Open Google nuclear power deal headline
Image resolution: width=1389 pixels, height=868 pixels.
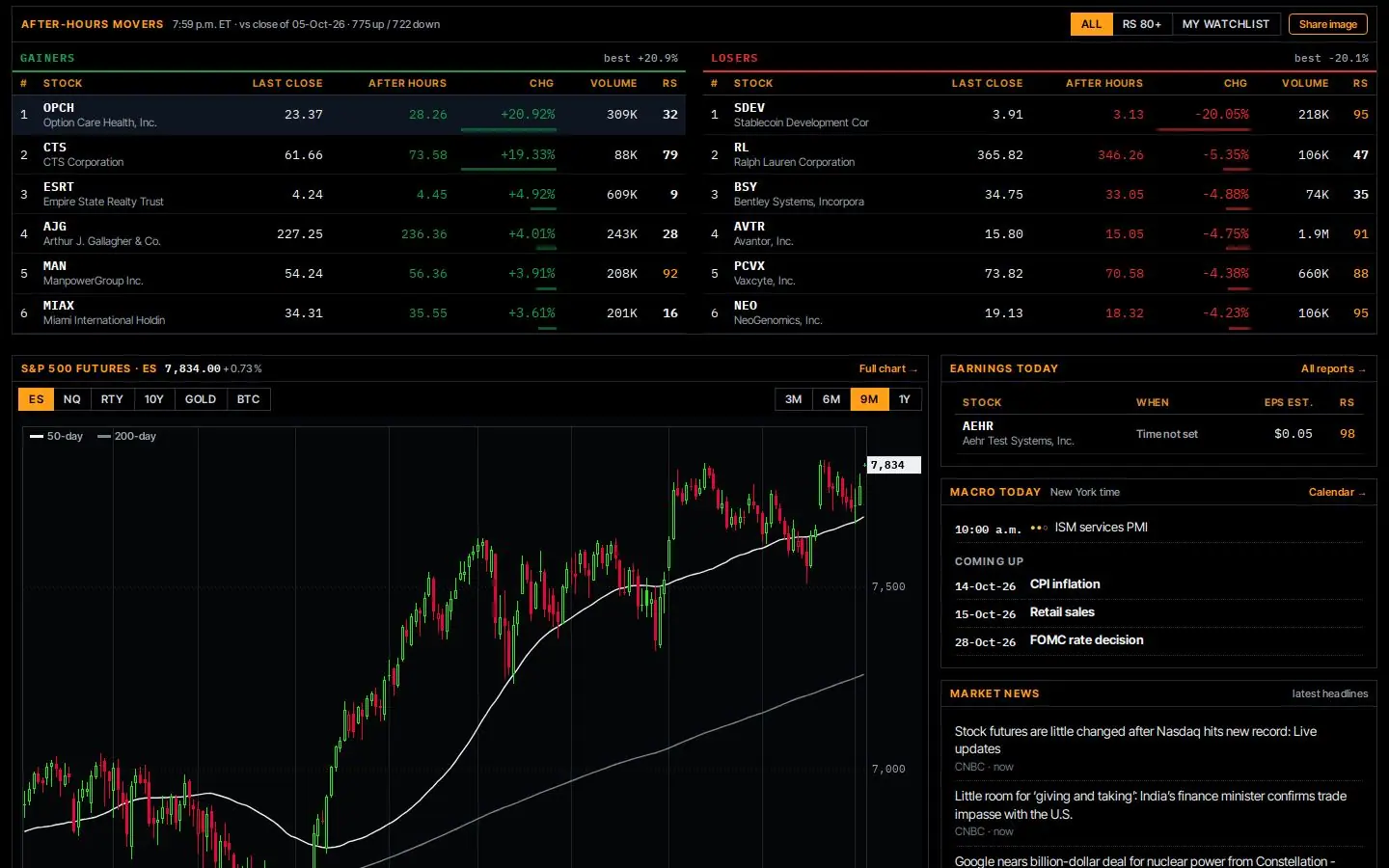tap(1145, 861)
